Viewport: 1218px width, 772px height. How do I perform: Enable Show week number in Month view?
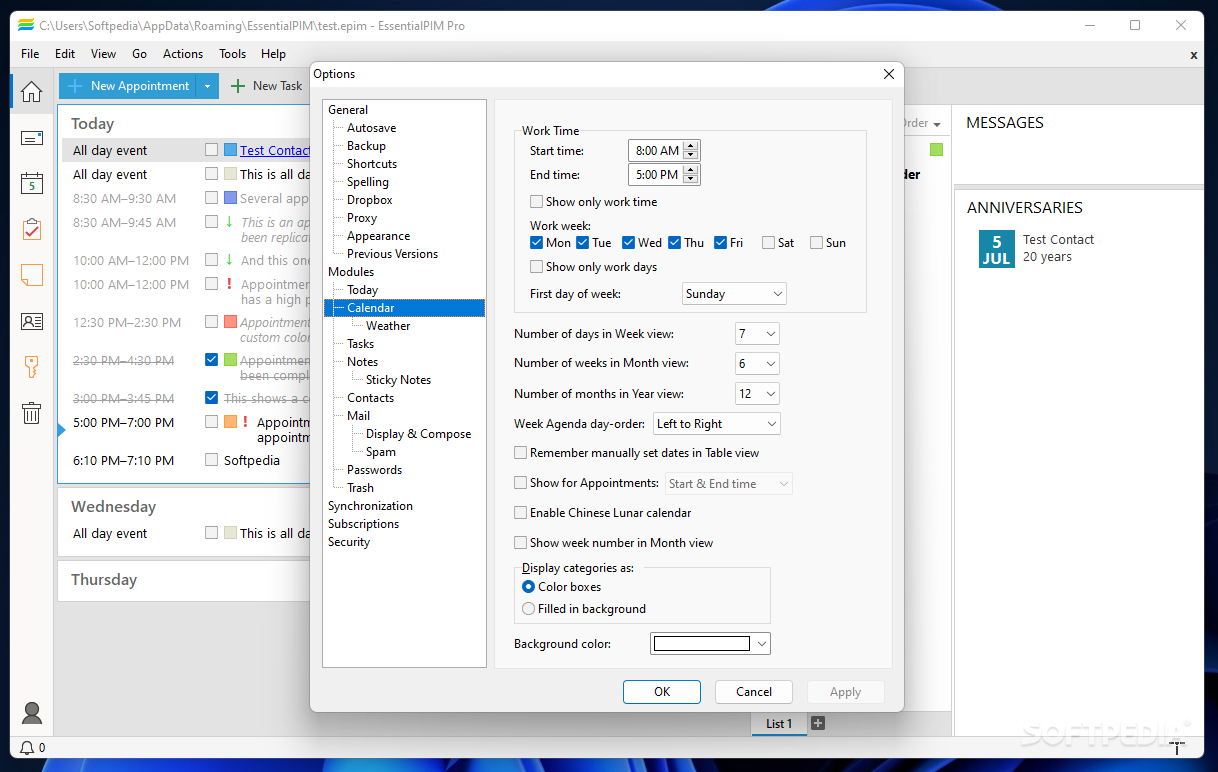[x=520, y=543]
